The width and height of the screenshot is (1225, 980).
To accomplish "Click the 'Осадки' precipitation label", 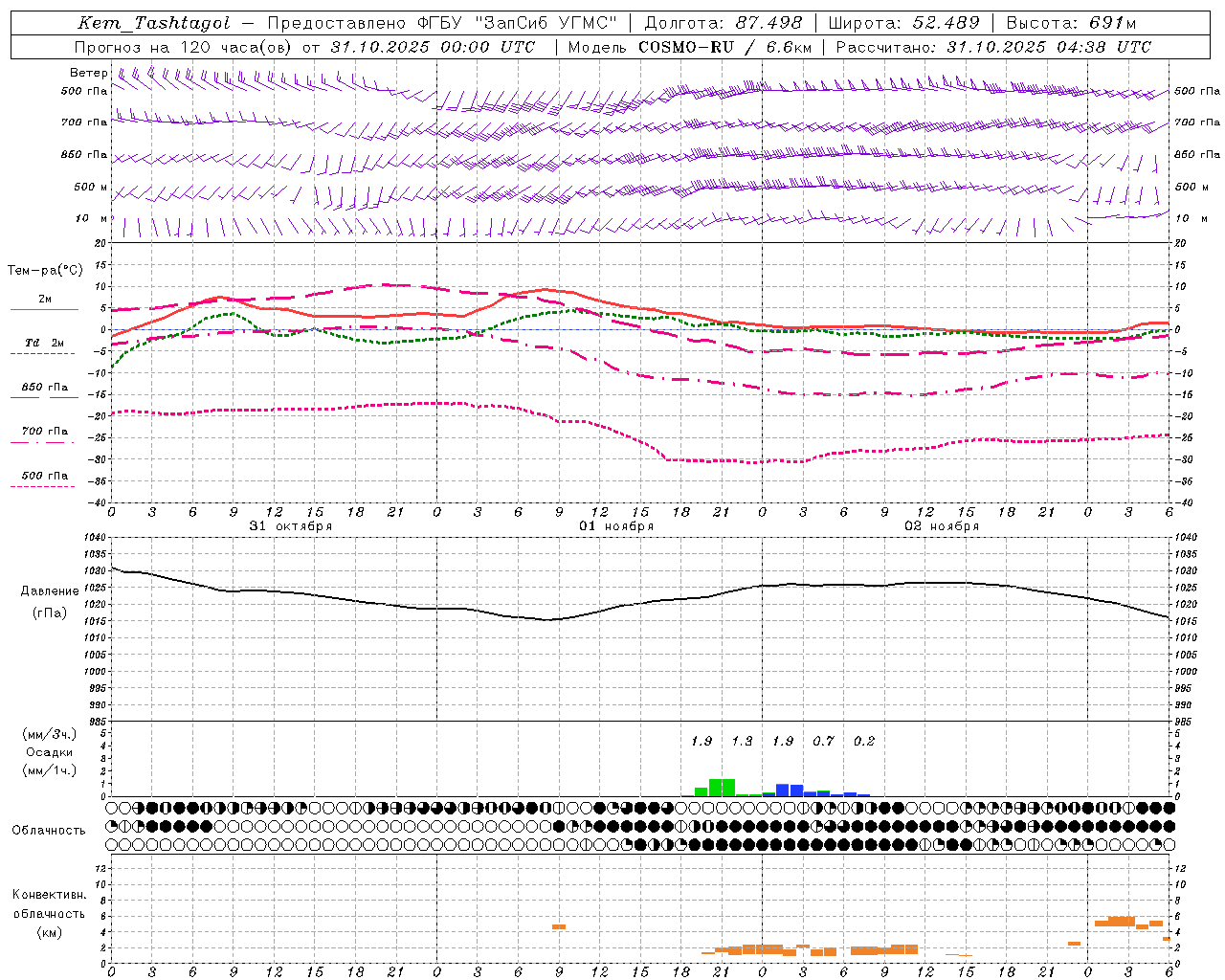I will (x=49, y=752).
